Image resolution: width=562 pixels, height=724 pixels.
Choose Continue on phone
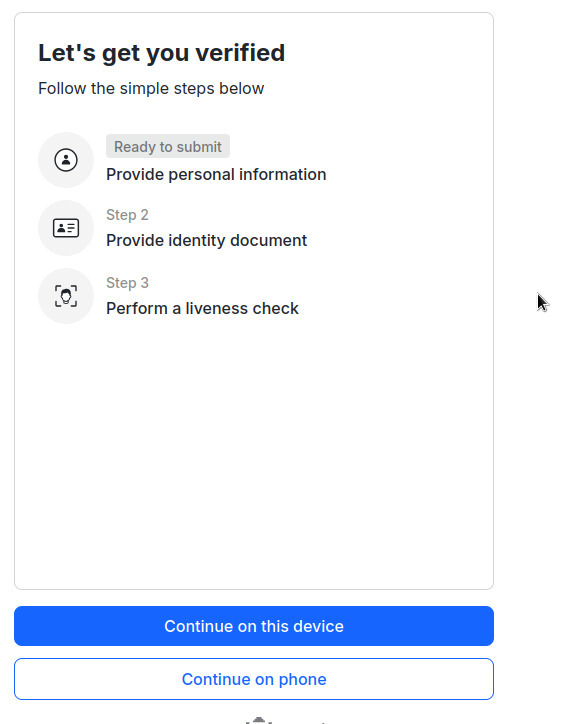(x=254, y=679)
